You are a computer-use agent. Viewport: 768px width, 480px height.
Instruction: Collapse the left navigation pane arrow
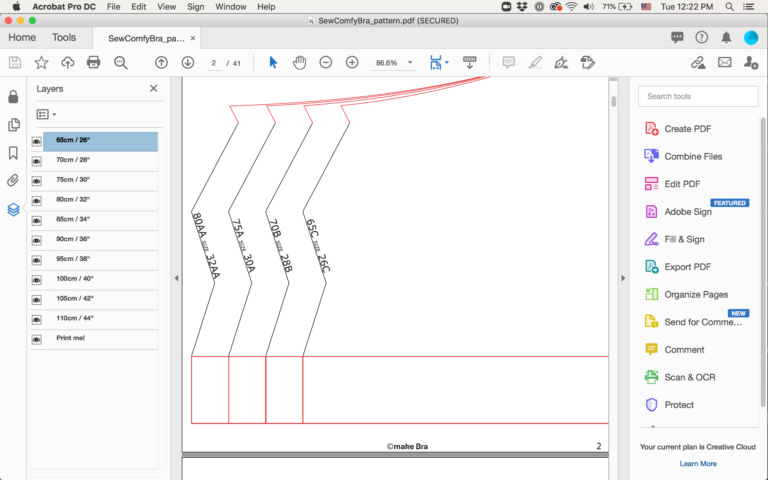tap(176, 278)
